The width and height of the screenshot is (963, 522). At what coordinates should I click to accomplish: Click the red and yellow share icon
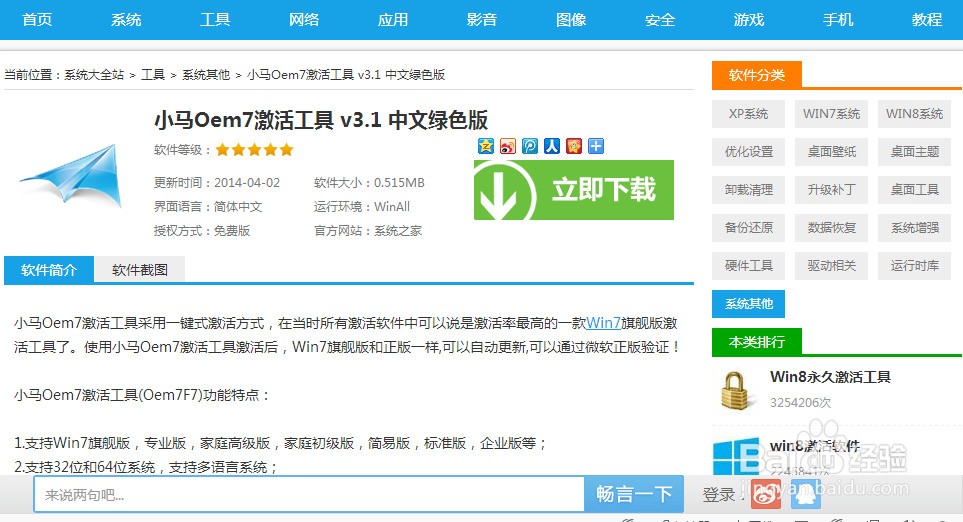[574, 146]
